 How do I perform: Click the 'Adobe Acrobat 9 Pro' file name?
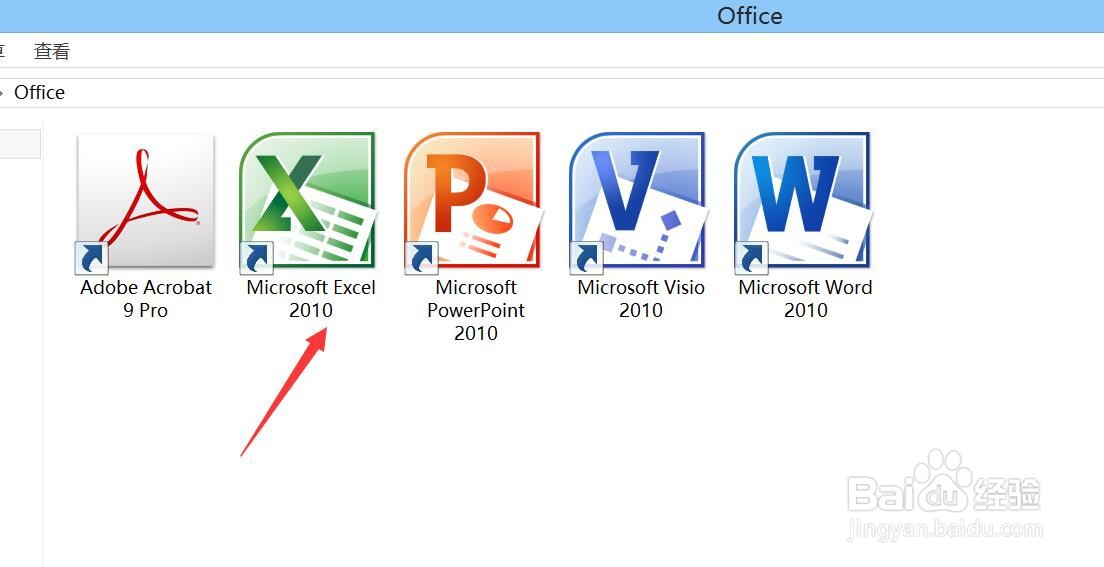pos(146,299)
